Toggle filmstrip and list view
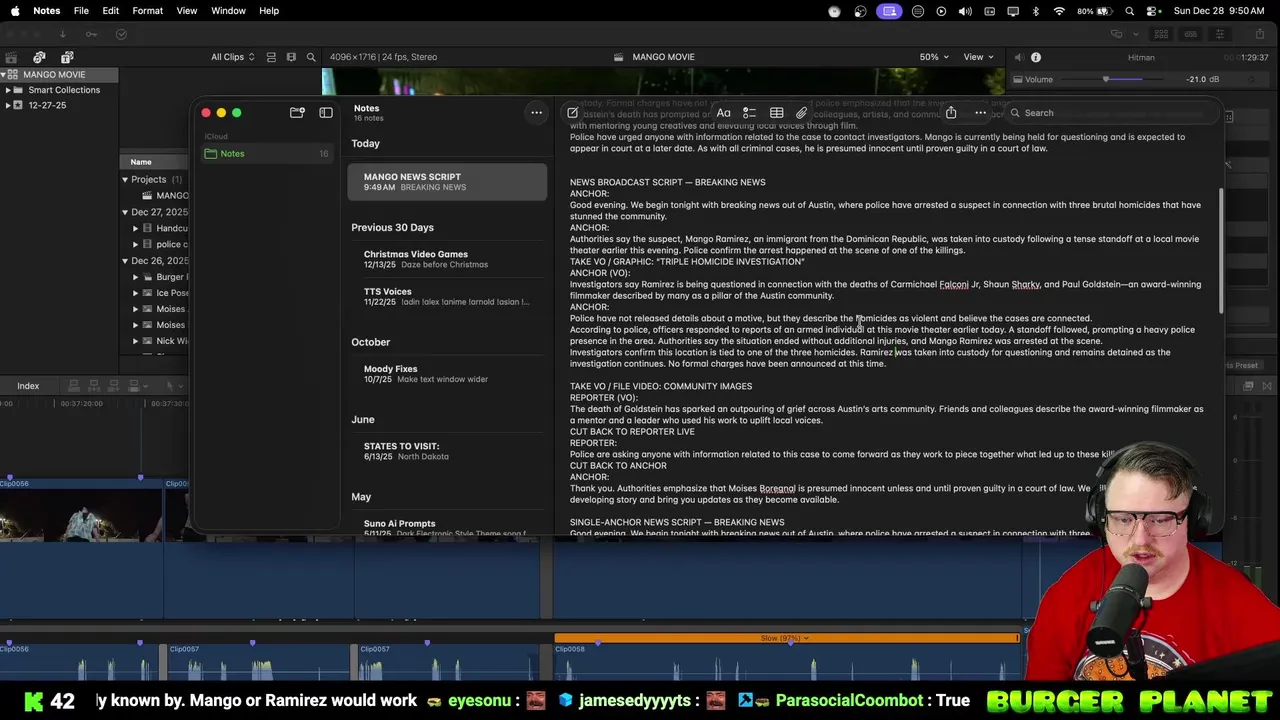The height and width of the screenshot is (720, 1280). [291, 57]
